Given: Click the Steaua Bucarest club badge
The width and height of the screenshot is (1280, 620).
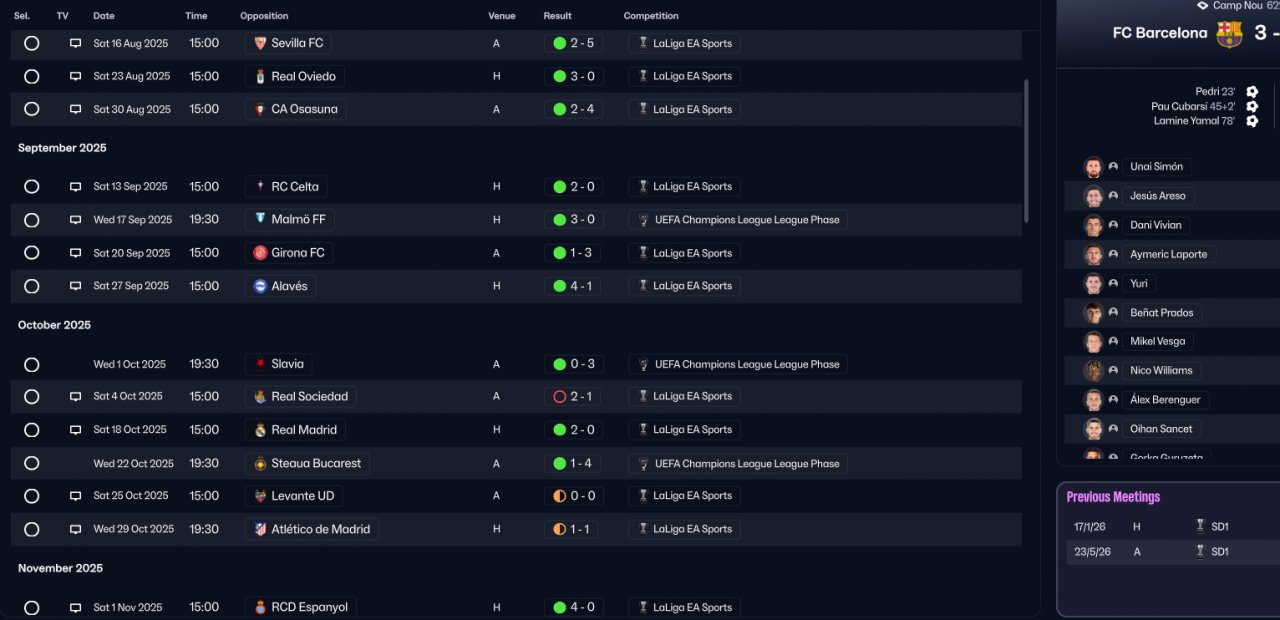Looking at the screenshot, I should coord(260,464).
